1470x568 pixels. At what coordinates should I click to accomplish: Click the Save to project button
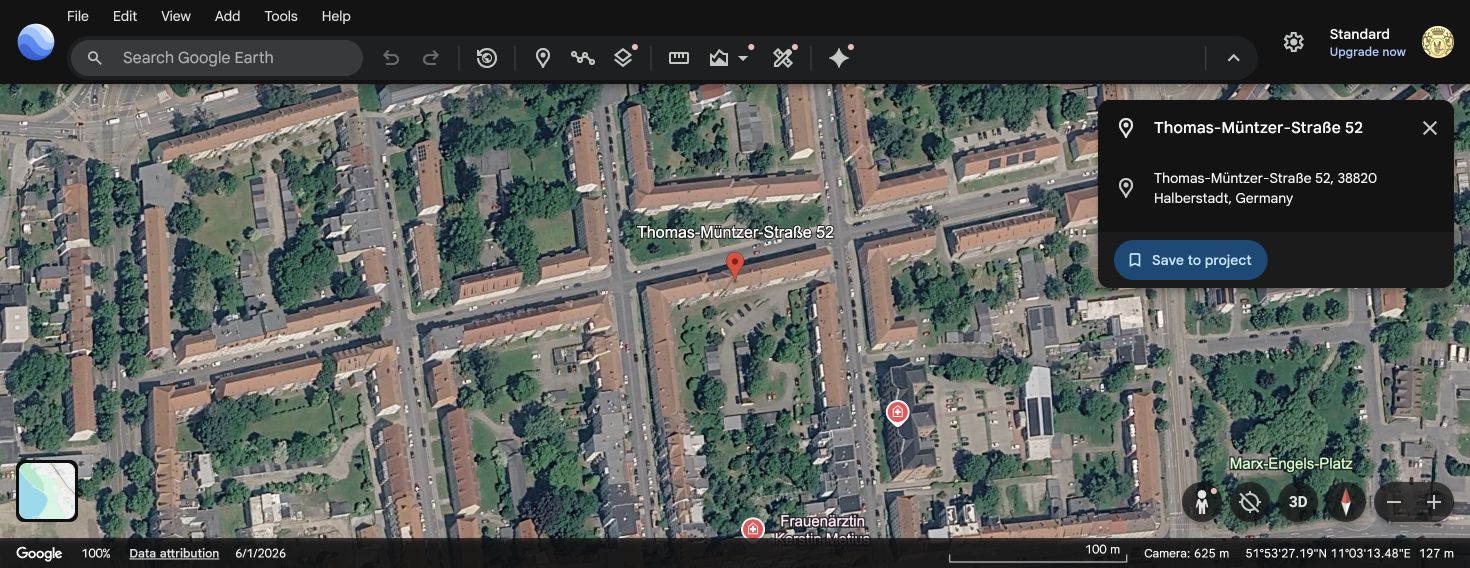1190,260
